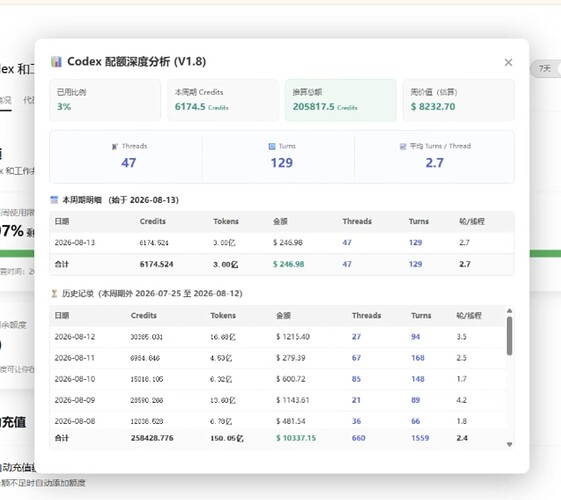
Task: Click the 本周期 Credits 6174.5 card
Action: point(223,100)
